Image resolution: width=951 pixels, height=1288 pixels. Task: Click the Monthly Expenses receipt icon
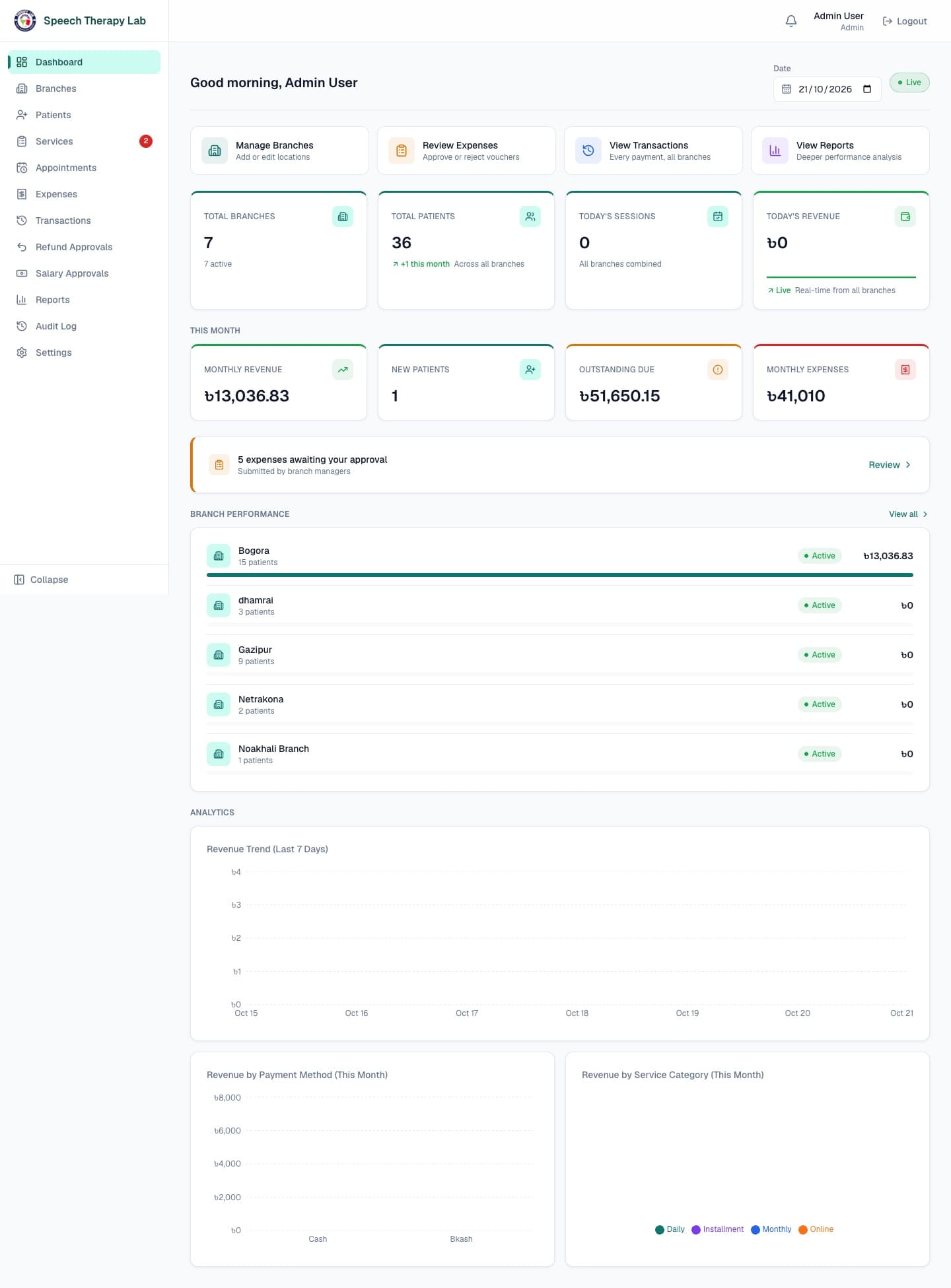click(905, 370)
